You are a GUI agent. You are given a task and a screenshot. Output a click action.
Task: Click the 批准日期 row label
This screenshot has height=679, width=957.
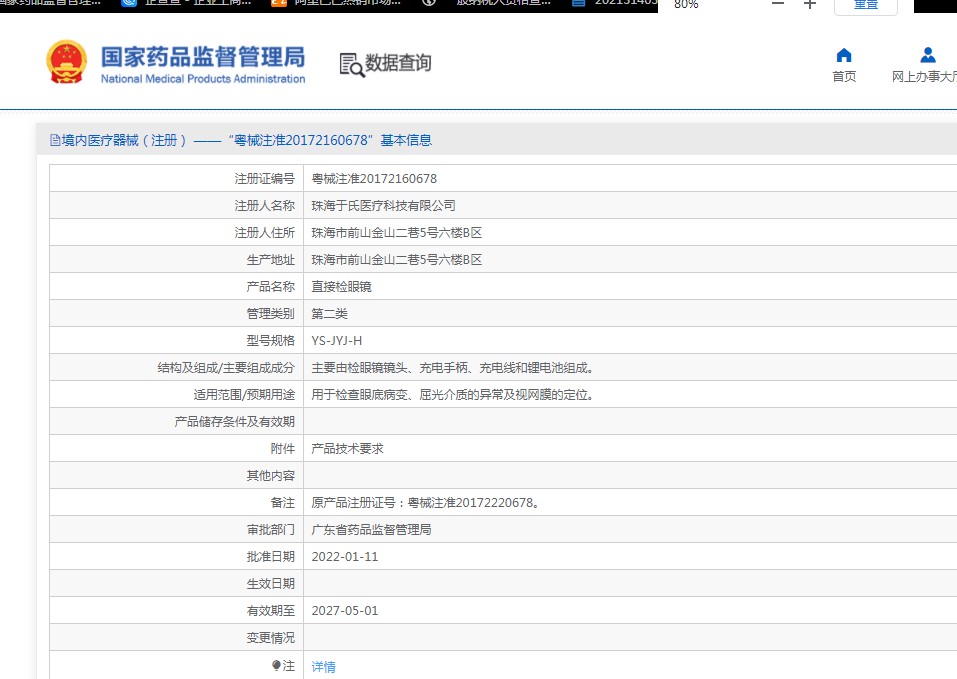pos(270,556)
